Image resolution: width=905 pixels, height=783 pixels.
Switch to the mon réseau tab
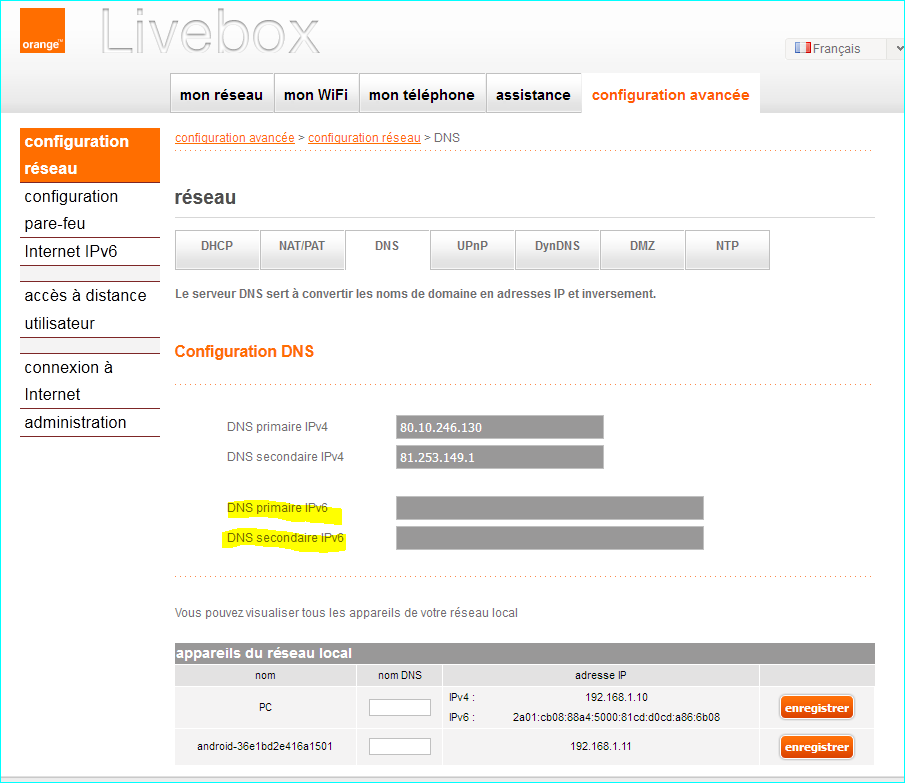221,93
